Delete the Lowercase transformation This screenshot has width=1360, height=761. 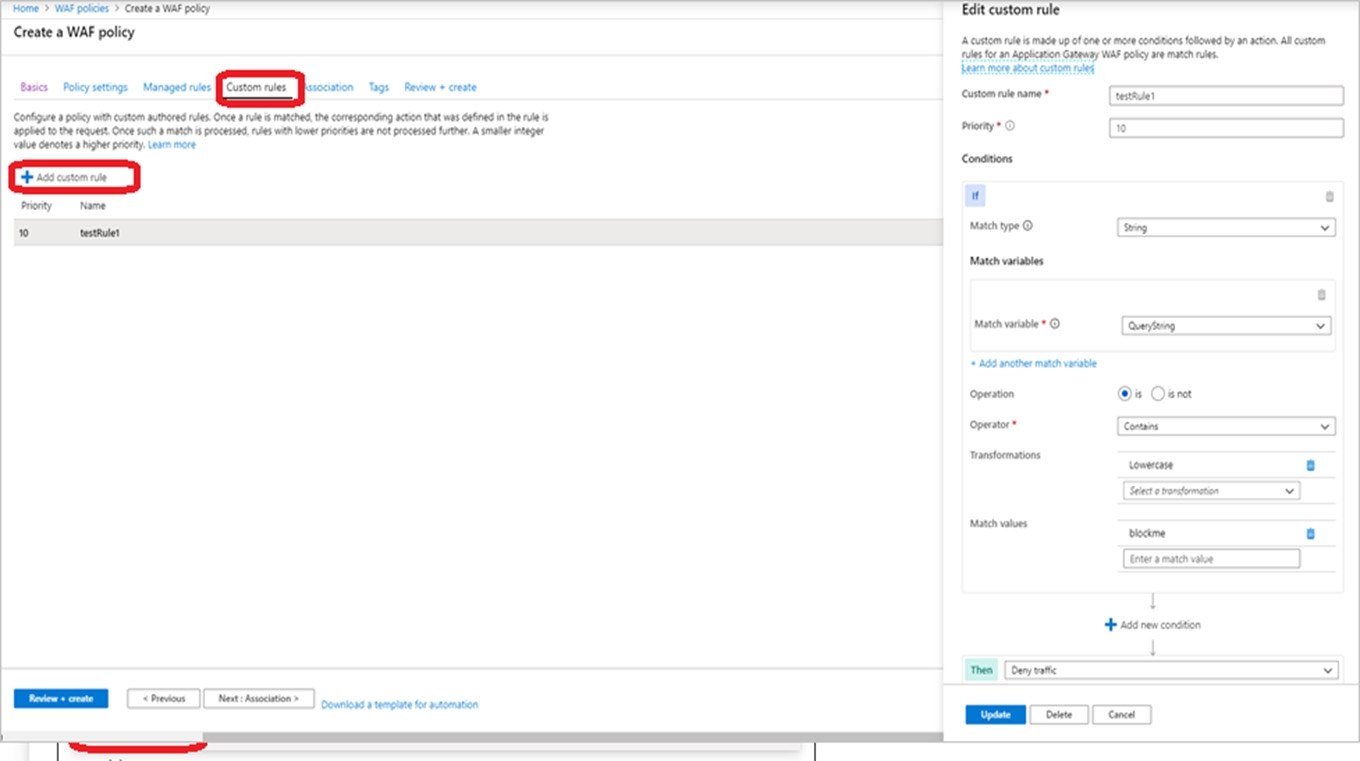coord(1310,465)
